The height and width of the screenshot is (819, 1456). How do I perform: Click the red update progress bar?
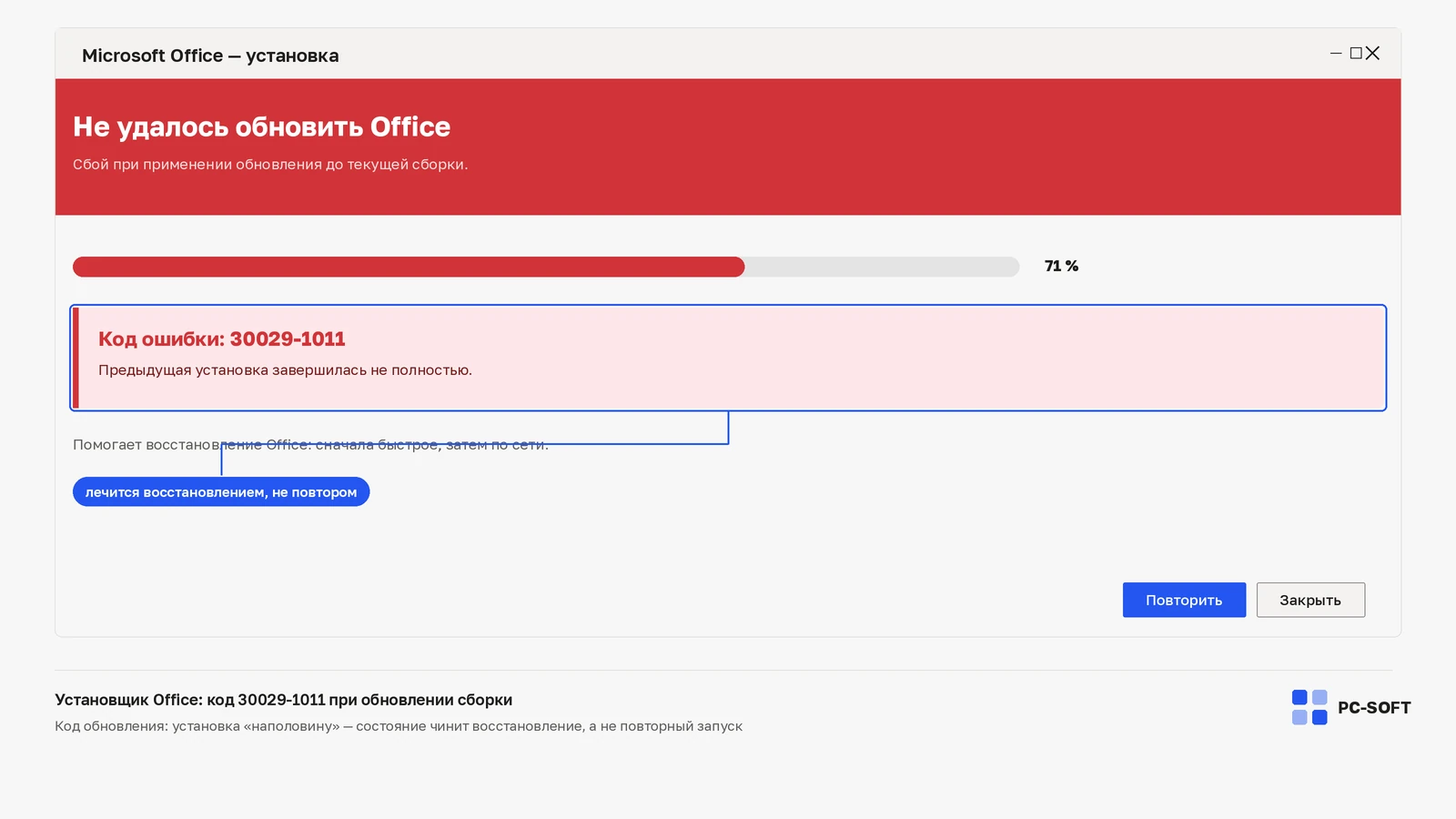[546, 267]
